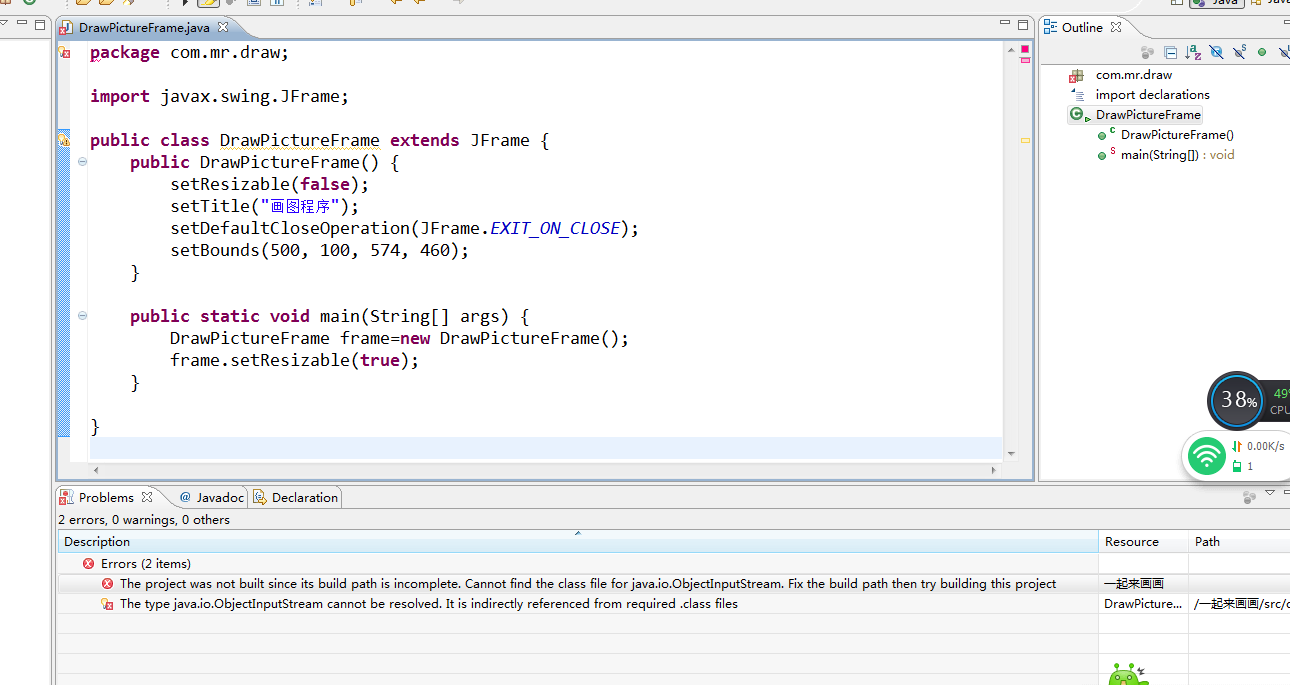Switch to the Declaration tab
Image resolution: width=1290 pixels, height=685 pixels.
click(296, 497)
